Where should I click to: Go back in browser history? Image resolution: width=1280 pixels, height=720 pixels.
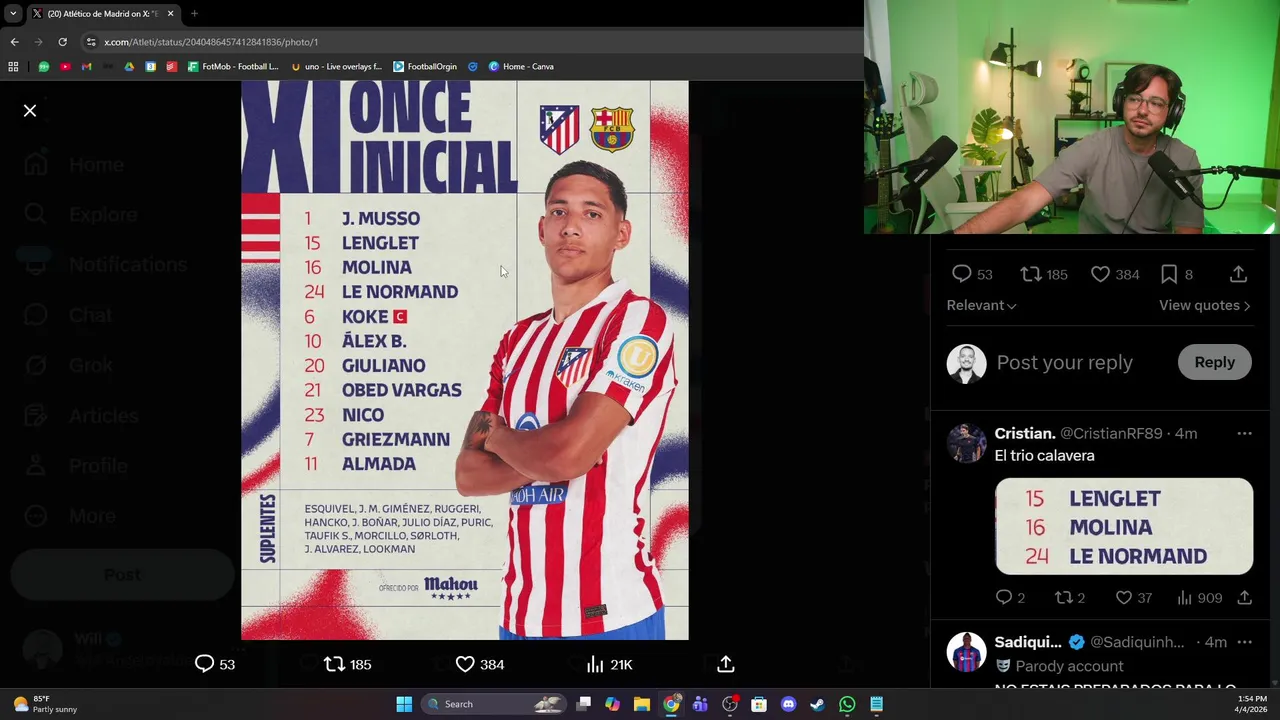point(14,42)
